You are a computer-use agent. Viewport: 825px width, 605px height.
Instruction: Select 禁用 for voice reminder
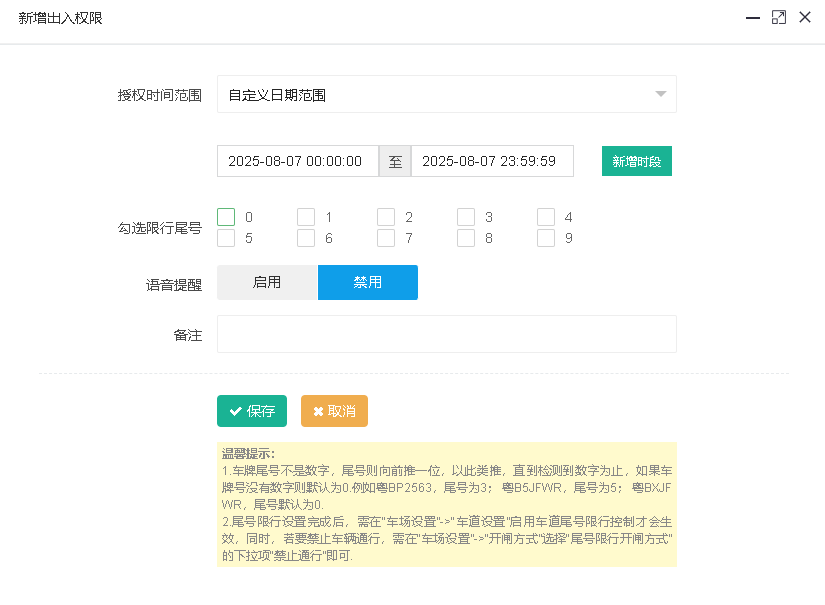(368, 283)
